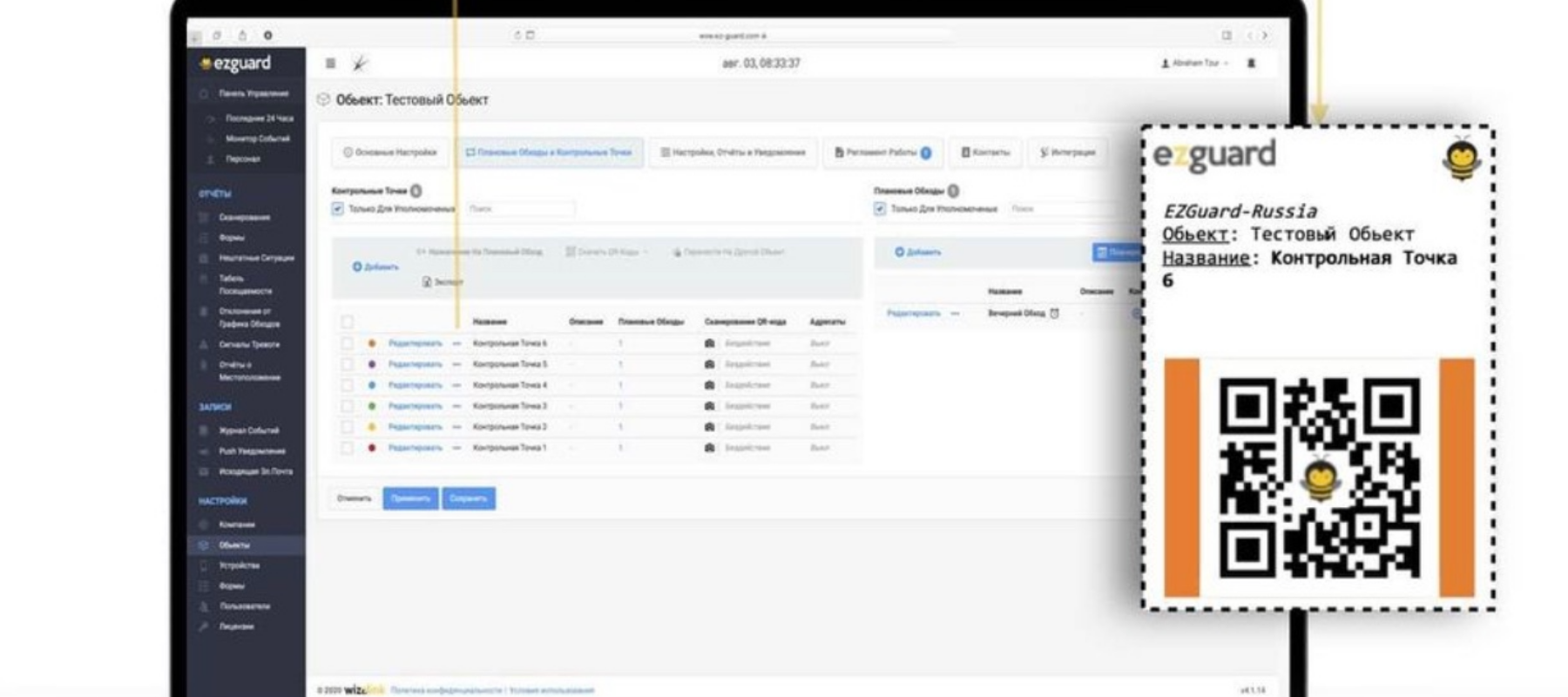Open the Регламент Работы tab
The width and height of the screenshot is (1568, 697).
[x=882, y=152]
